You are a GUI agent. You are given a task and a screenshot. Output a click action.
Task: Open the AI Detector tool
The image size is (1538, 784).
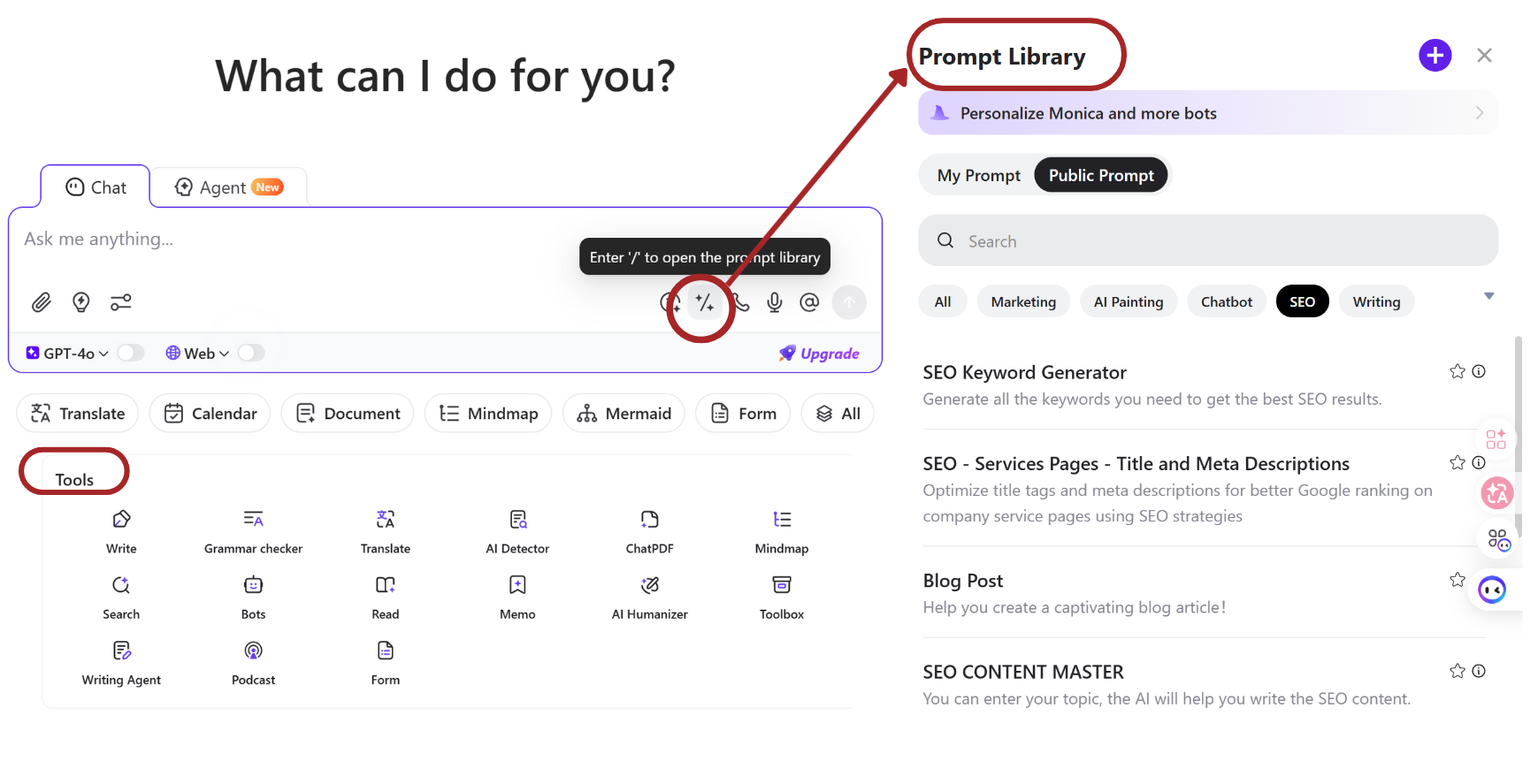517,531
